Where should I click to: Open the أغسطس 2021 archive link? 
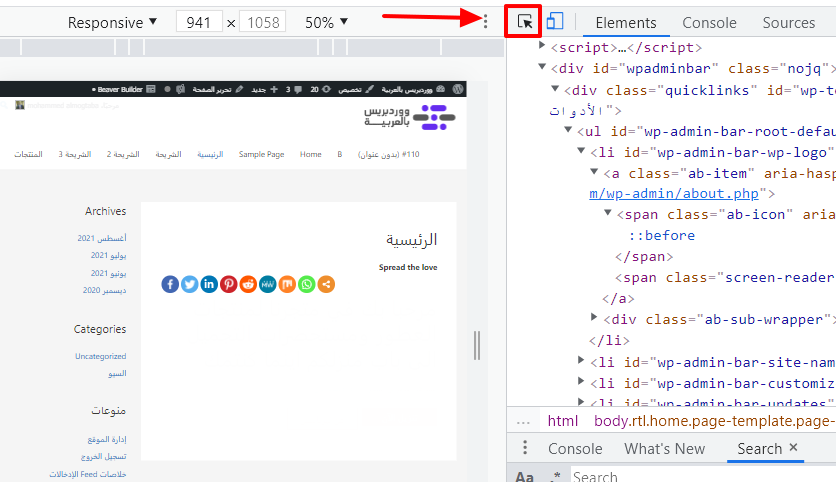coord(101,238)
